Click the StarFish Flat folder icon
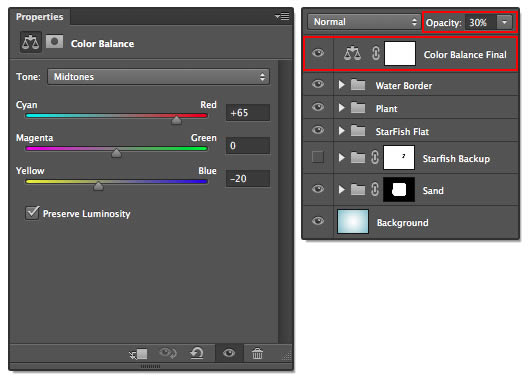Screen dimensions: 530x380 (x=358, y=130)
